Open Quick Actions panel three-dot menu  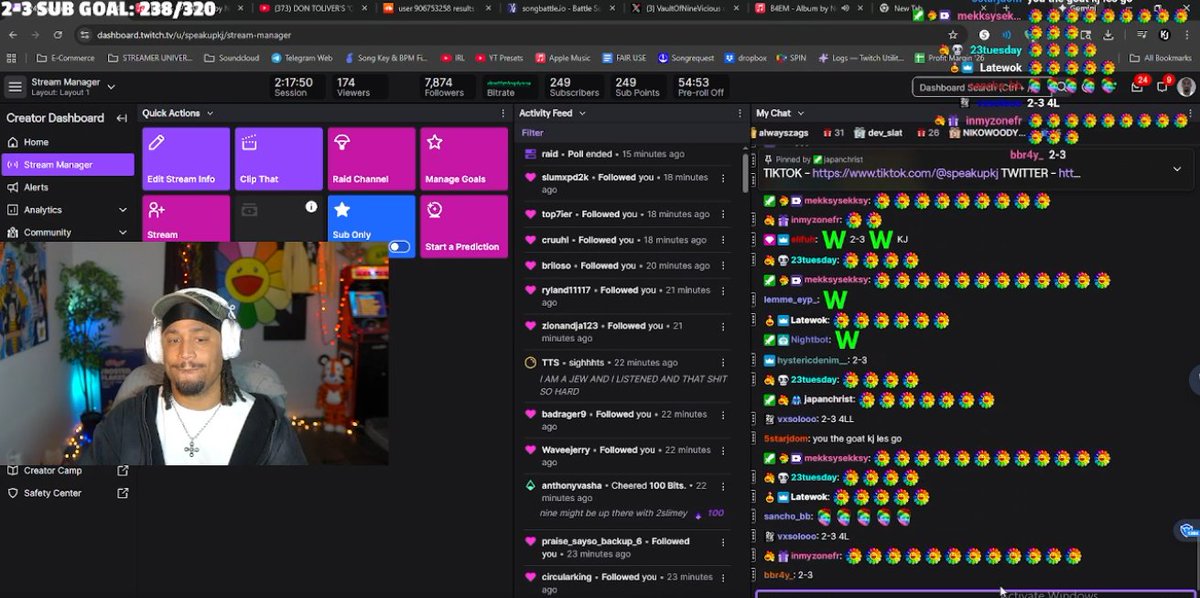pyautogui.click(x=503, y=114)
